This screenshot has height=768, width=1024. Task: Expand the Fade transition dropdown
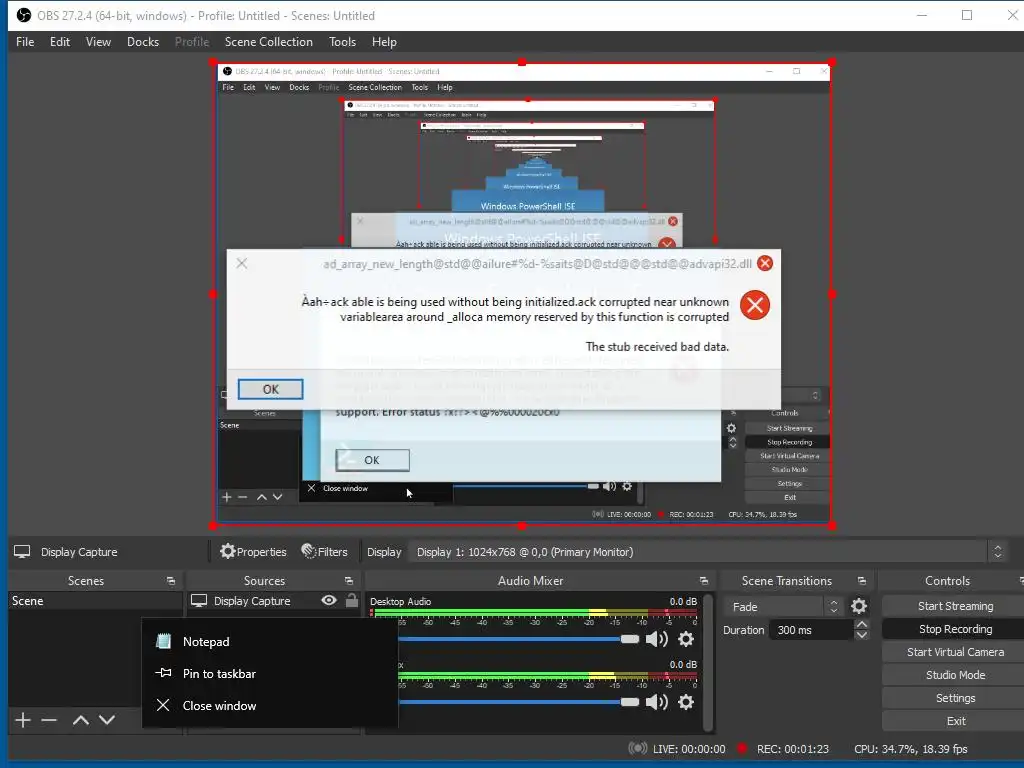click(783, 607)
